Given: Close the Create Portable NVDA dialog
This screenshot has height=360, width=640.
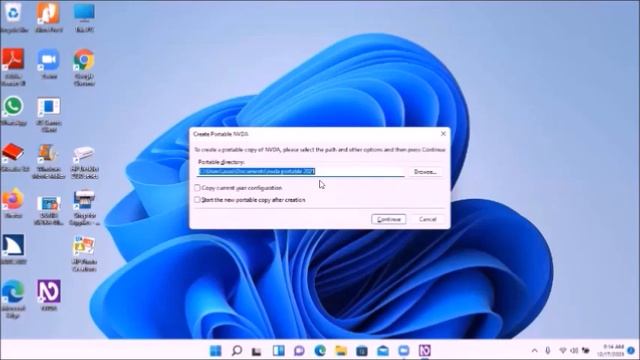Looking at the screenshot, I should pos(443,133).
